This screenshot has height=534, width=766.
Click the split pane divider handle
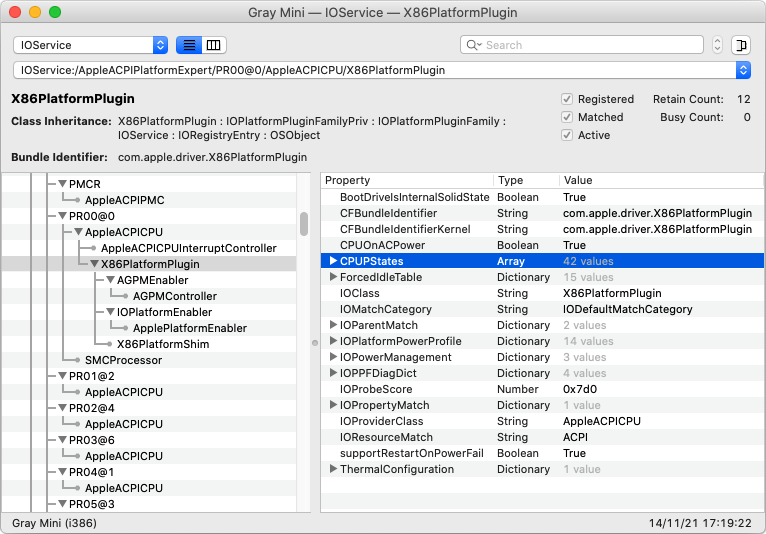[x=315, y=343]
